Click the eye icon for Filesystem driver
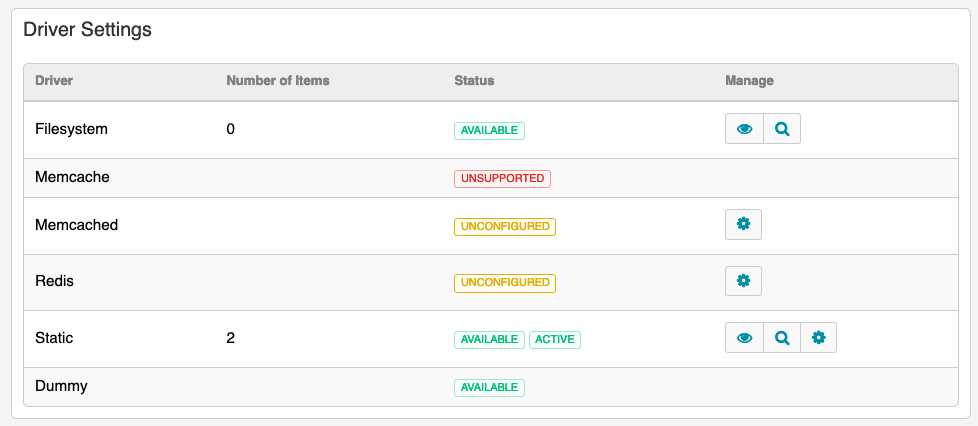The width and height of the screenshot is (978, 426). click(x=744, y=129)
